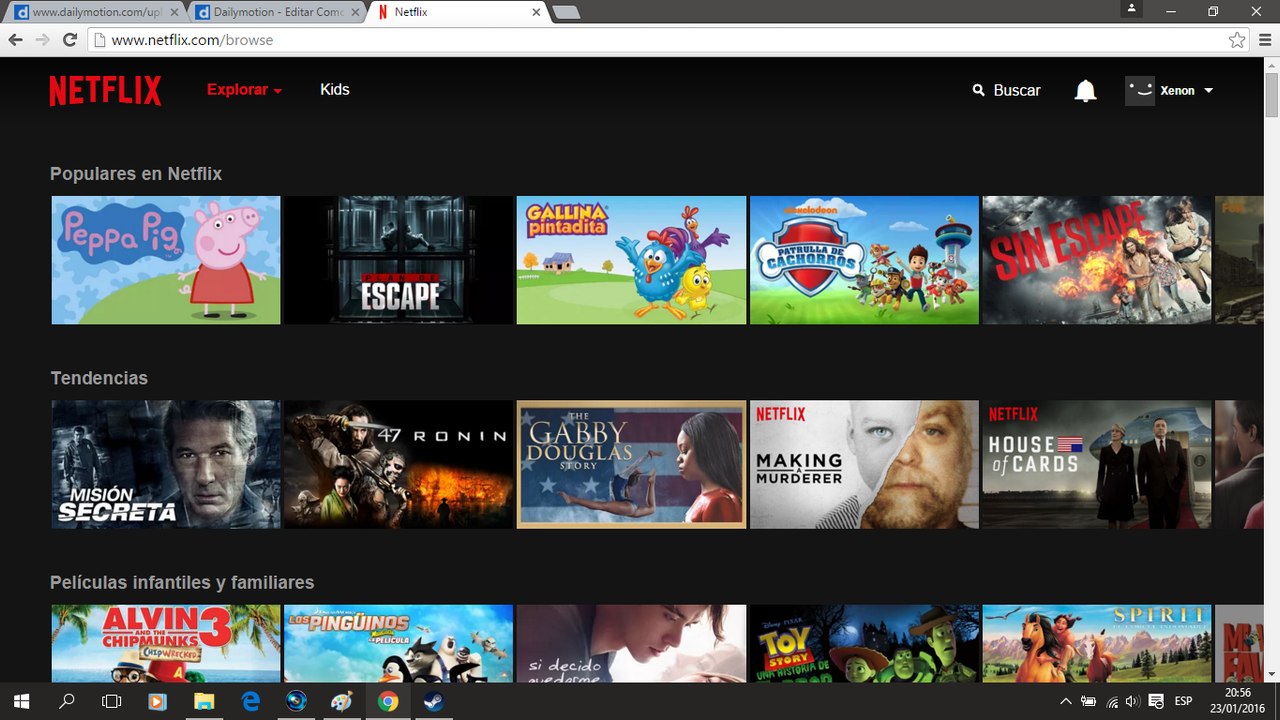Click the scrollbar up arrow
Image resolution: width=1280 pixels, height=720 pixels.
pyautogui.click(x=1271, y=65)
